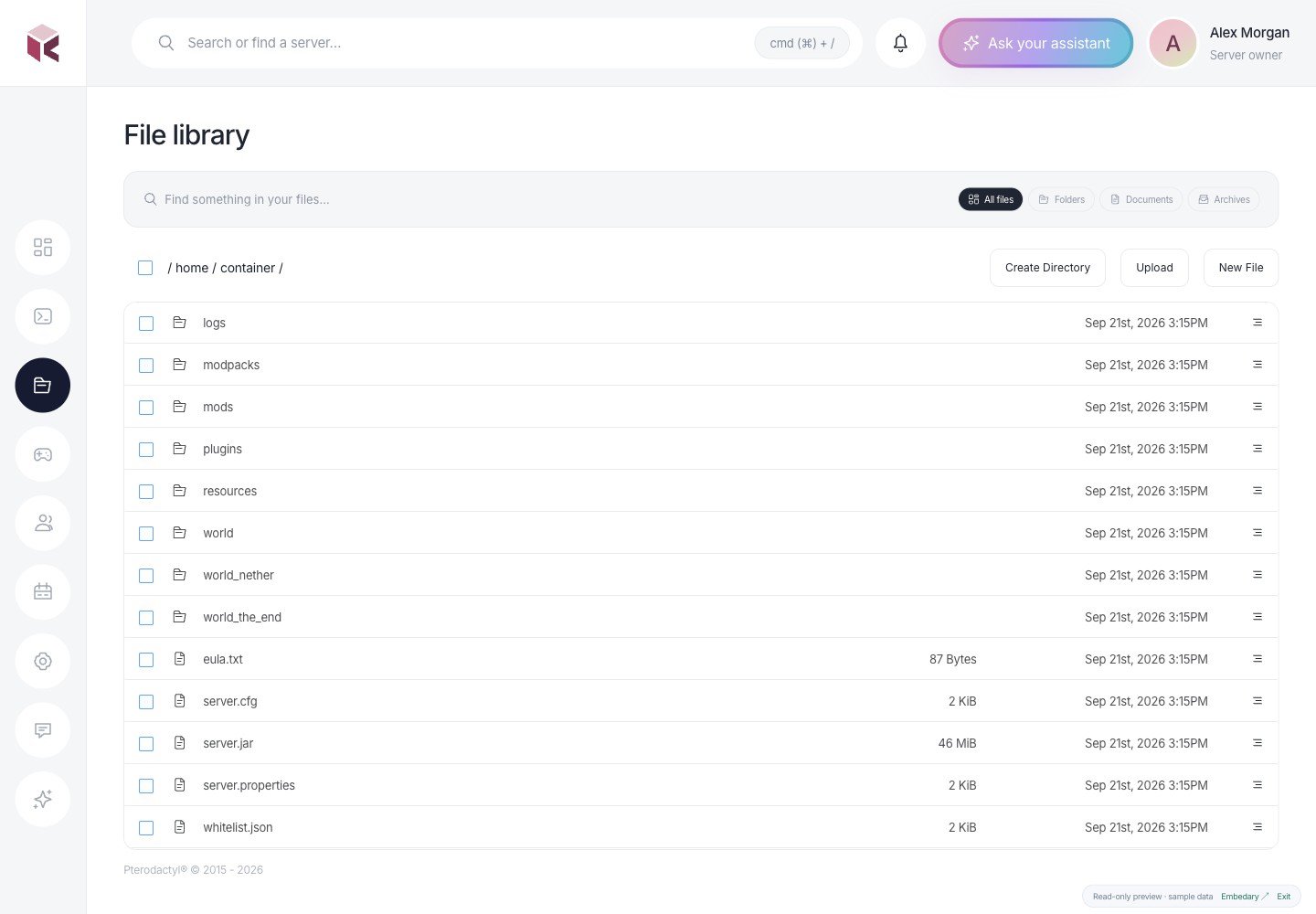Viewport: 1316px width, 914px height.
Task: Click Ask your assistant
Action: pos(1036,43)
